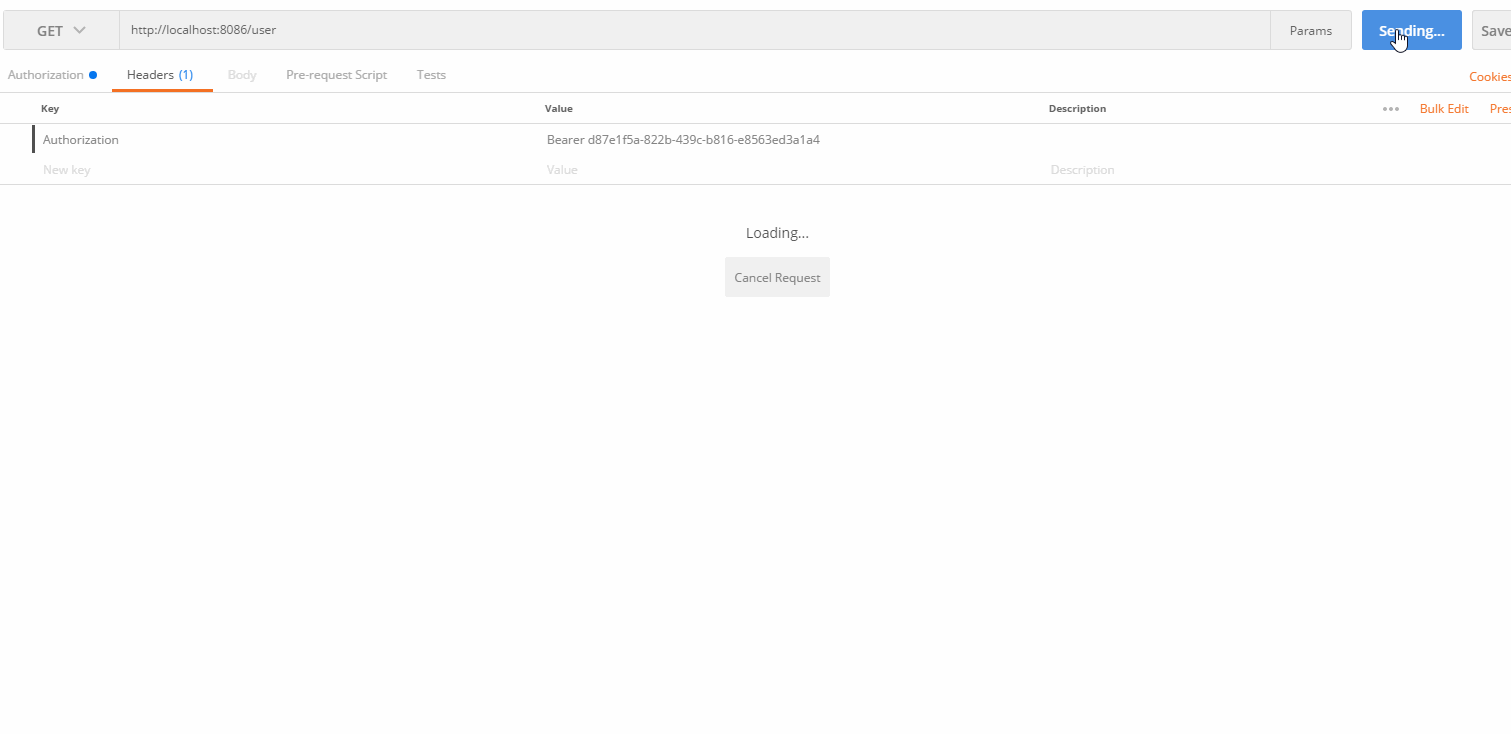Open the Cookies manager

tap(1489, 76)
